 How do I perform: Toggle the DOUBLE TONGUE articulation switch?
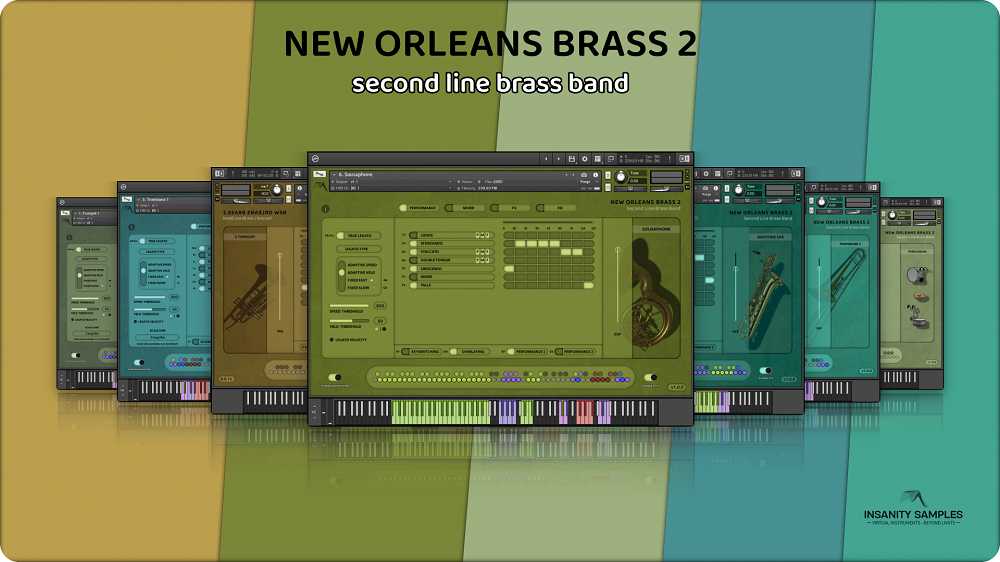click(413, 260)
